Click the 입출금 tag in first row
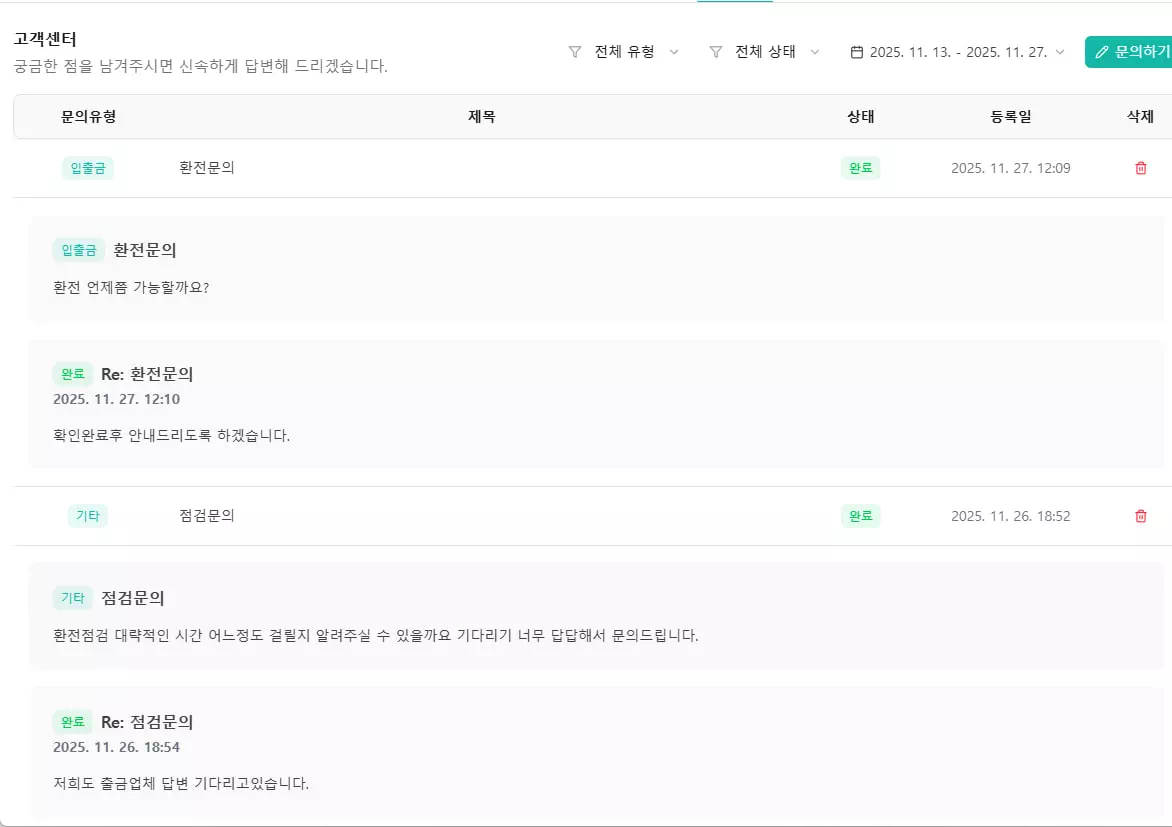Viewport: 1172px width, 827px height. coord(88,168)
